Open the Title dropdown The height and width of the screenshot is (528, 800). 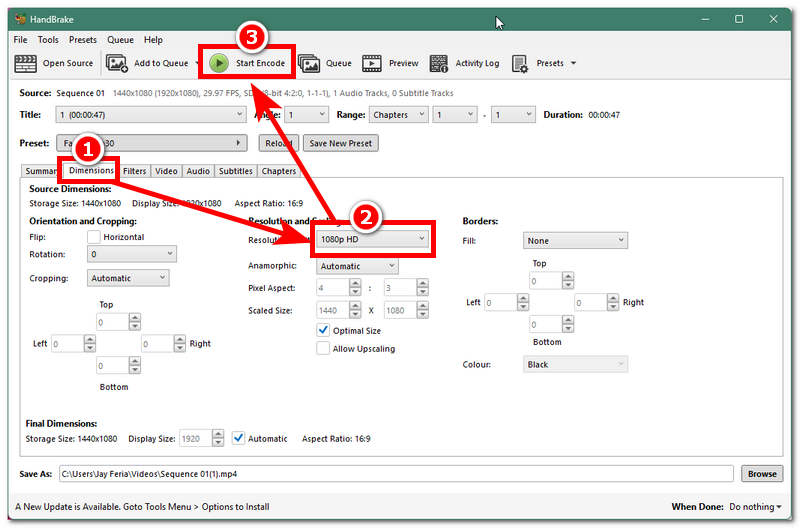[x=151, y=115]
